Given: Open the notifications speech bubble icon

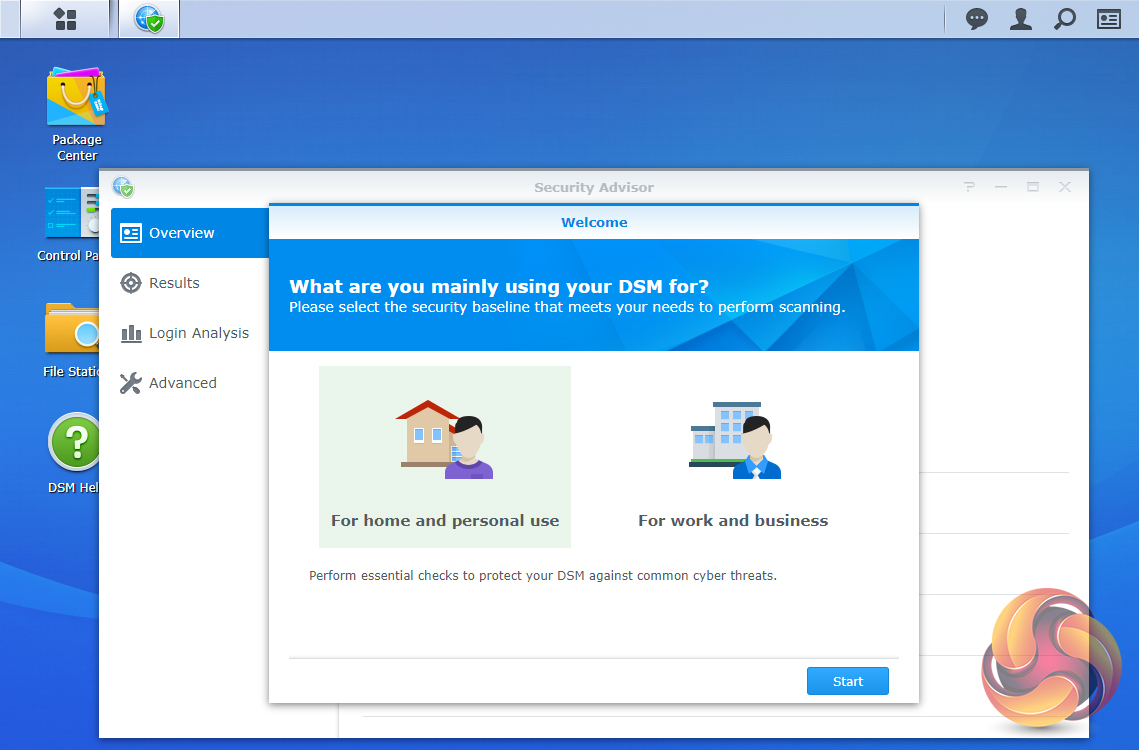Looking at the screenshot, I should pyautogui.click(x=976, y=19).
